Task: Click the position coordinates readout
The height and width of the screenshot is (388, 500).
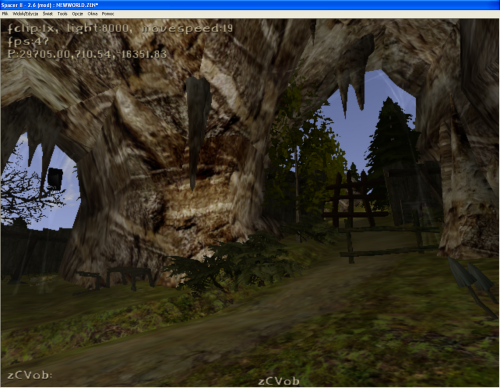Action: point(87,54)
